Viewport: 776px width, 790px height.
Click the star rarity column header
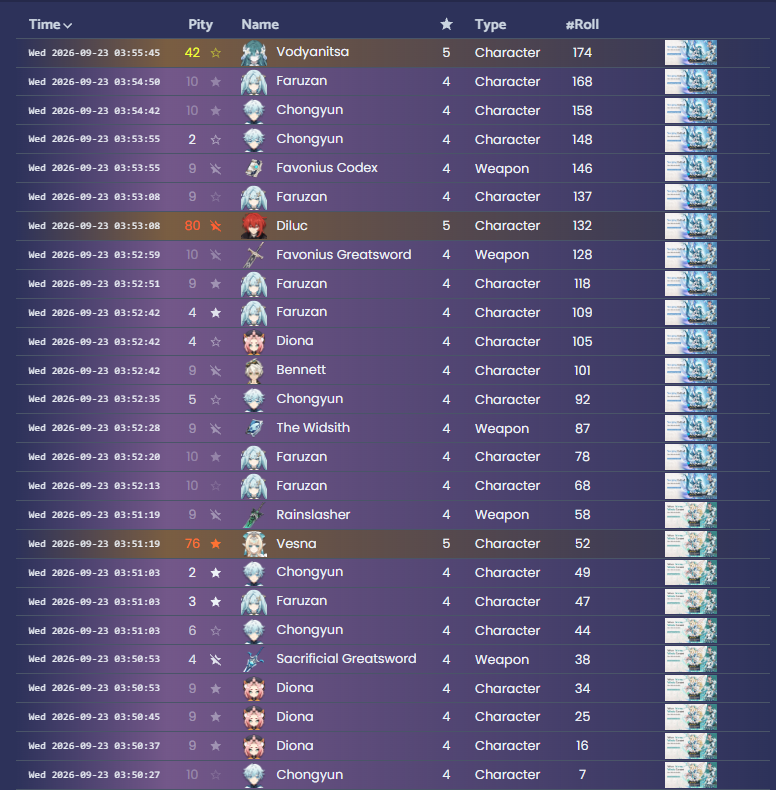point(446,24)
